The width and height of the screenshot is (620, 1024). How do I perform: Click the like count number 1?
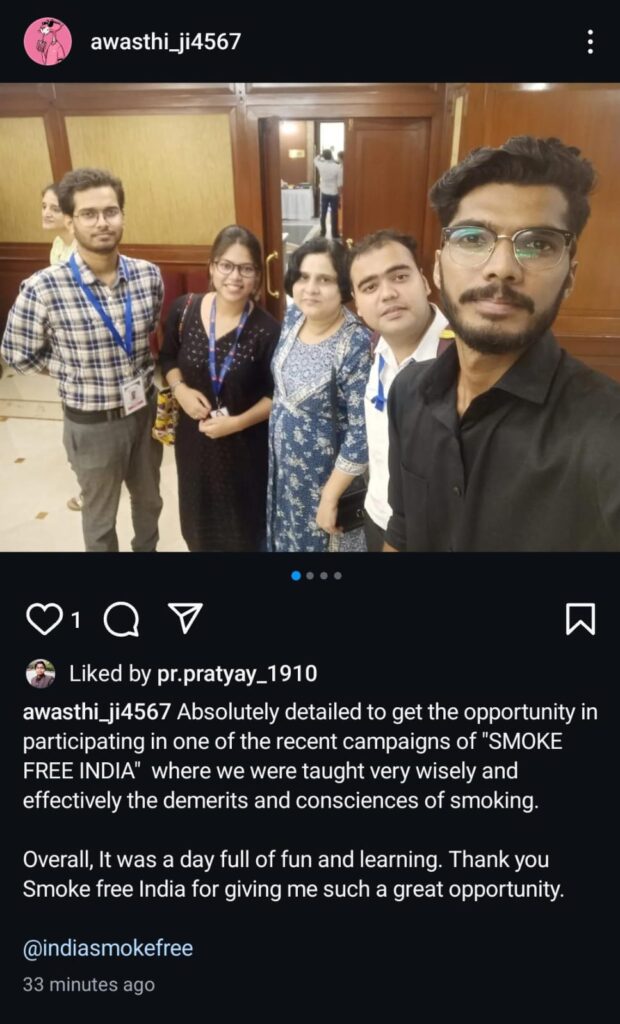pyautogui.click(x=76, y=619)
